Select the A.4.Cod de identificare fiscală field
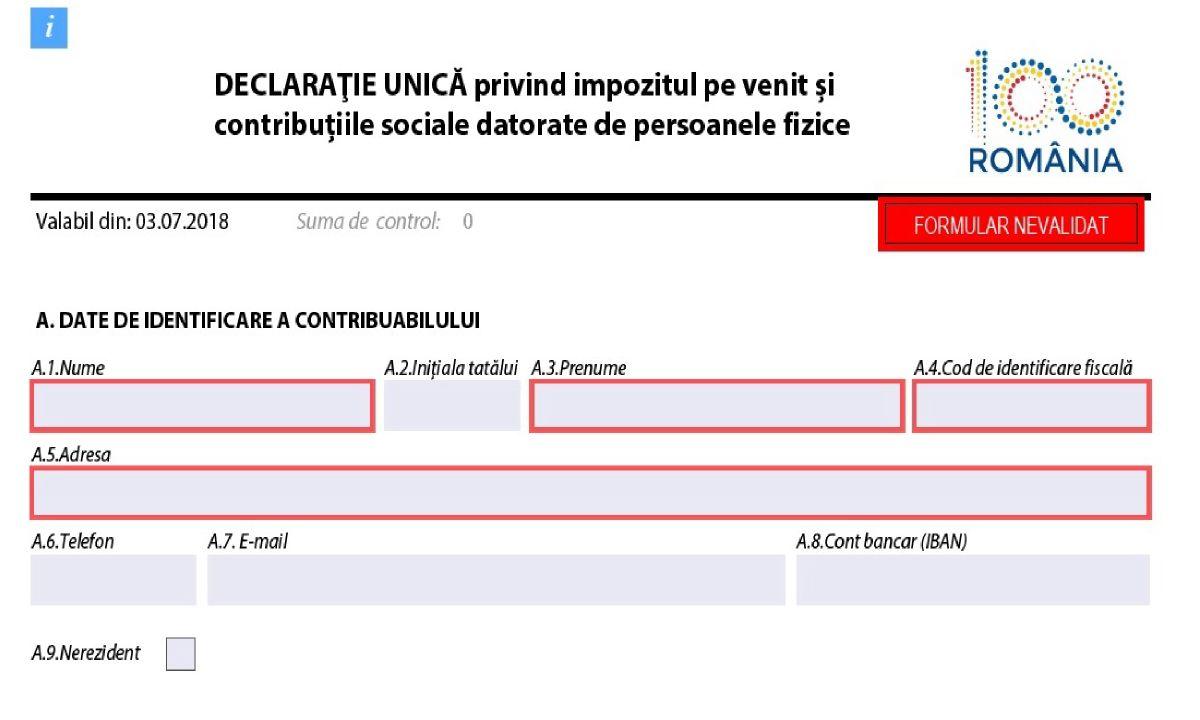 click(1030, 405)
